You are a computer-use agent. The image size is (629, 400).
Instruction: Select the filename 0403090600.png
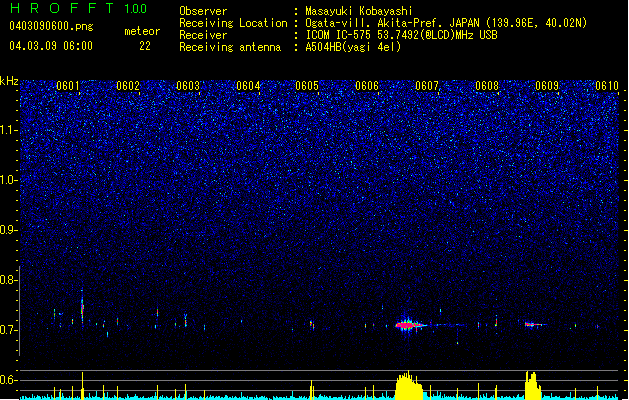[51, 26]
